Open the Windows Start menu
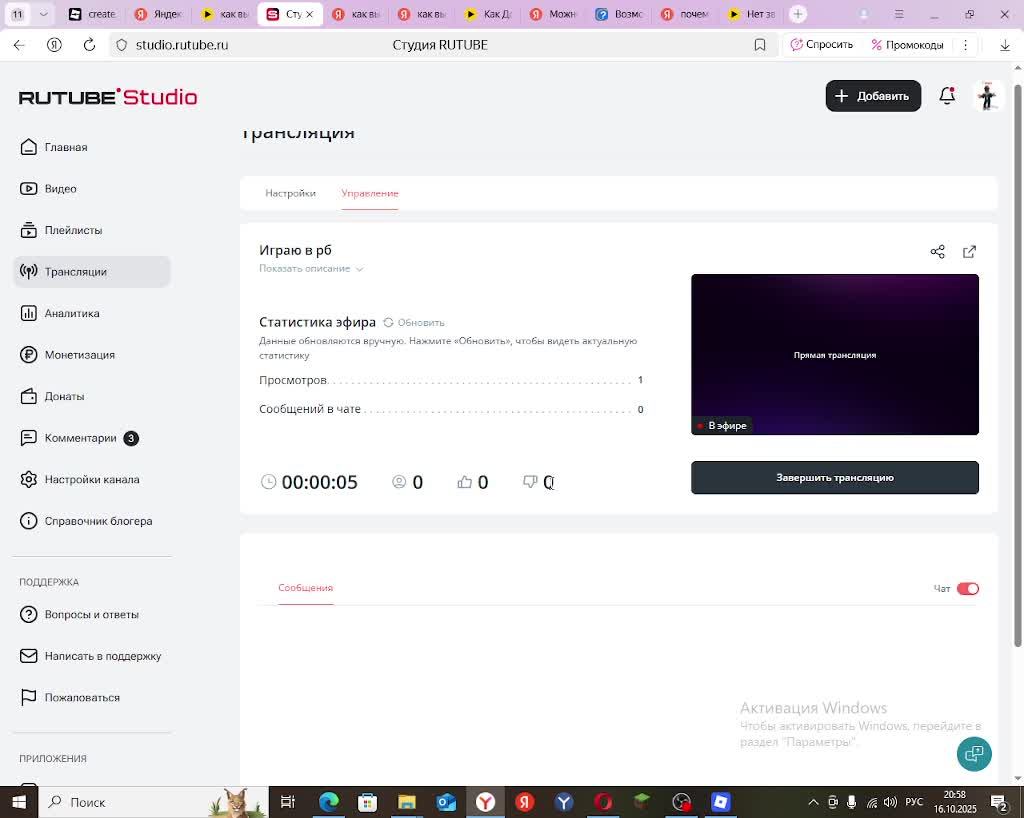This screenshot has width=1024, height=818. click(x=19, y=802)
